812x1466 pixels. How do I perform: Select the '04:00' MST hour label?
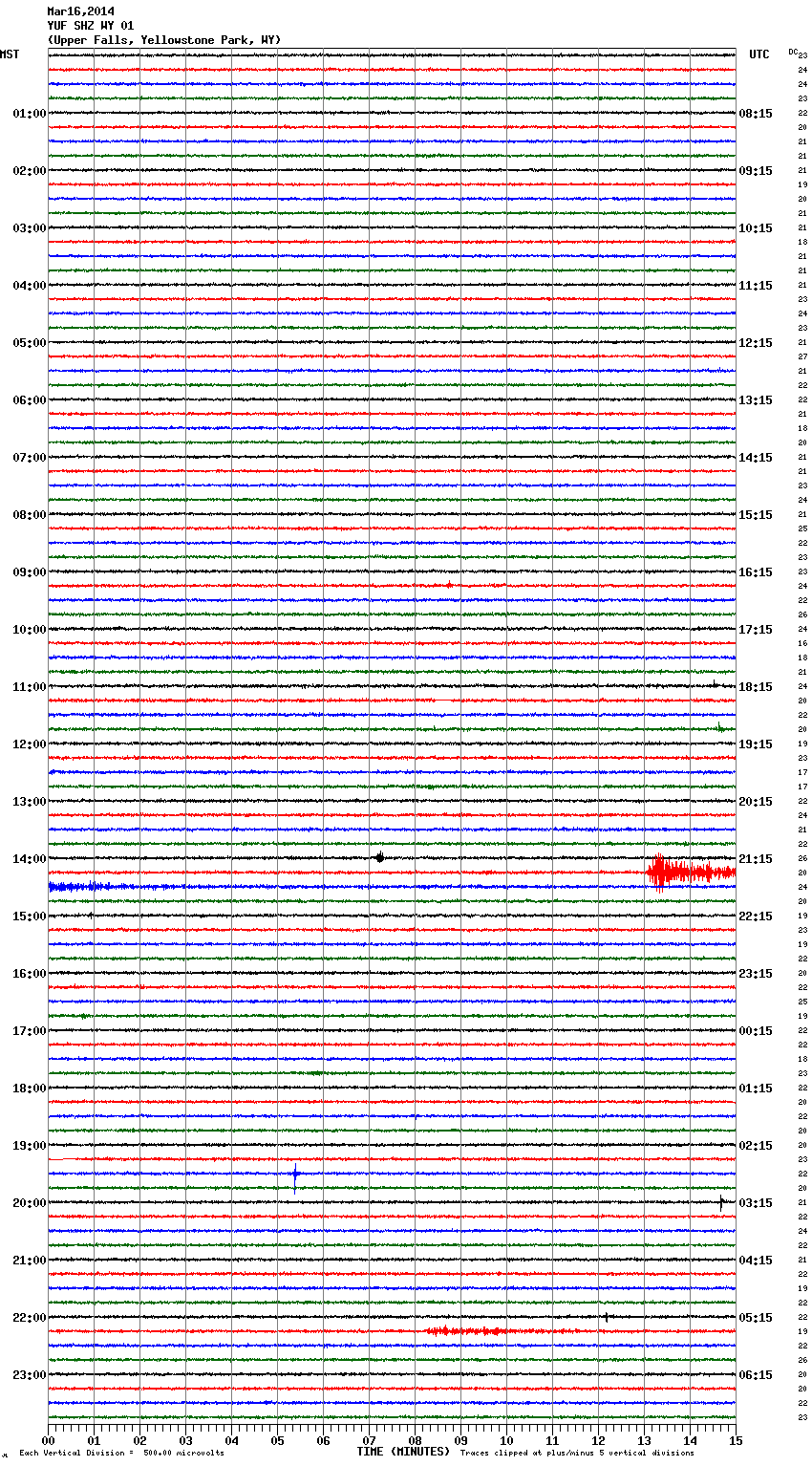coord(30,286)
